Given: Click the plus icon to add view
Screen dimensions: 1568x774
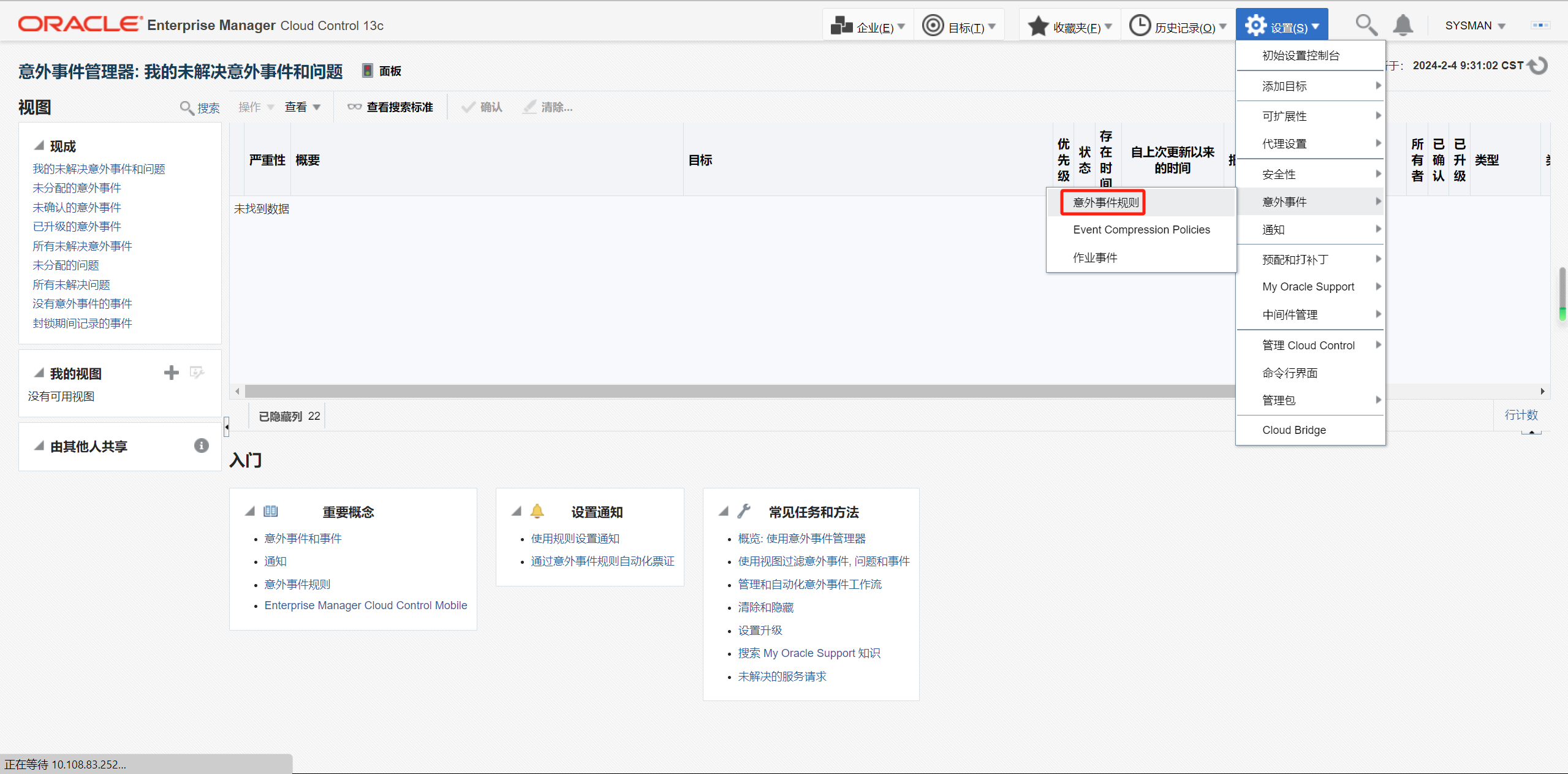Looking at the screenshot, I should pos(172,373).
